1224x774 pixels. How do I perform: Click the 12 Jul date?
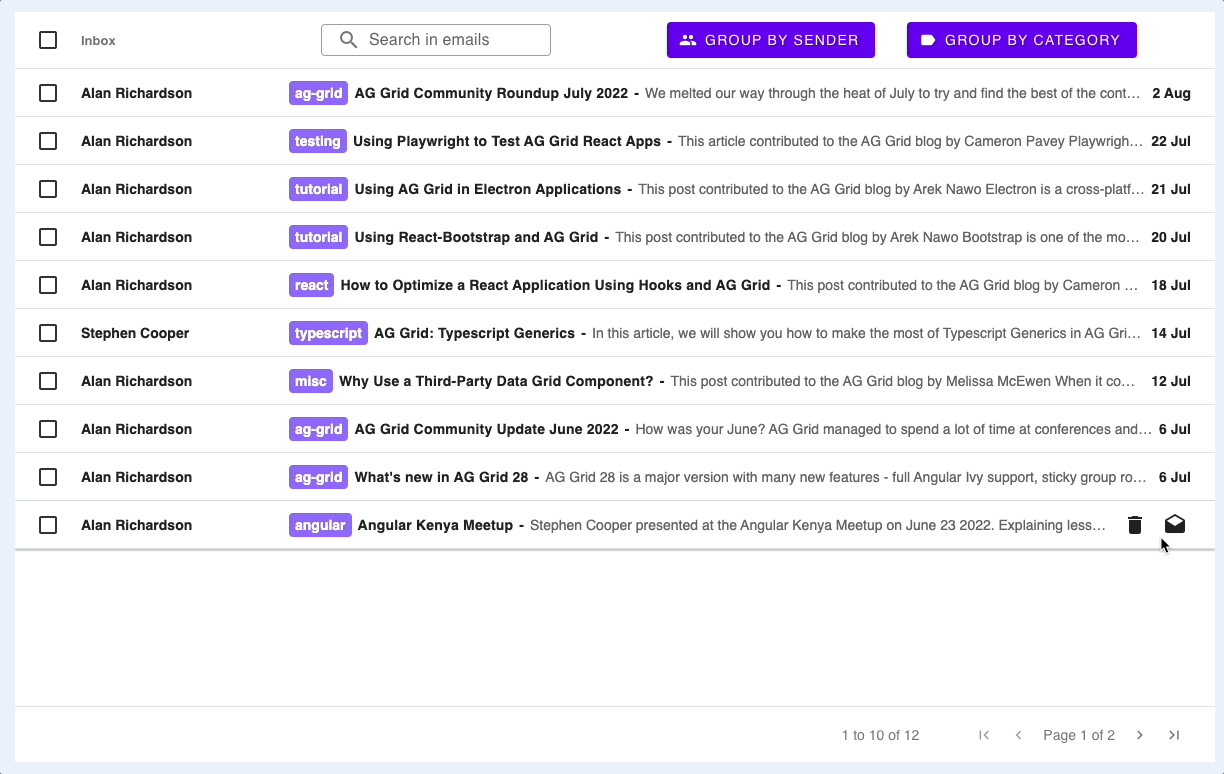click(x=1171, y=381)
